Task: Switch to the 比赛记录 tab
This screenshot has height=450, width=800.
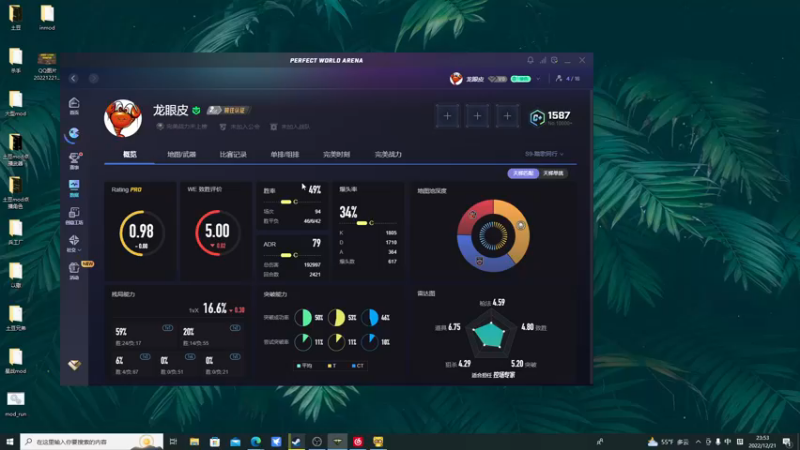Action: coord(233,154)
